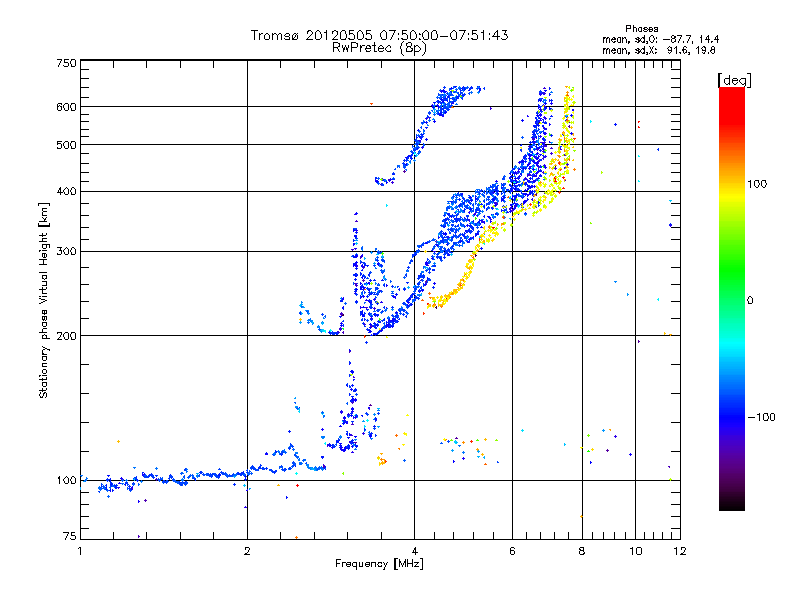
Task: Click the y-axis label 'Stationary phase Virtual Height [km]'
Action: (x=43, y=301)
